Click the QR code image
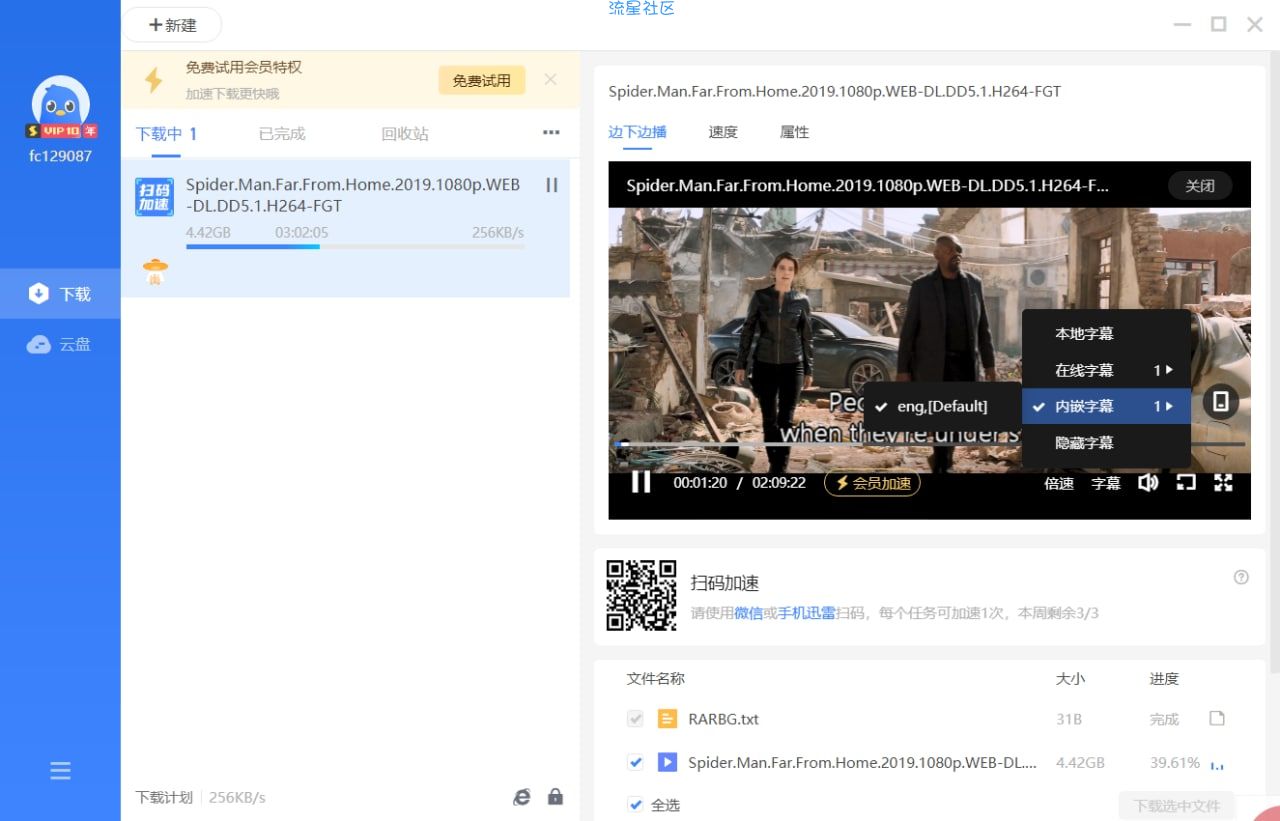The image size is (1280, 821). tap(641, 595)
